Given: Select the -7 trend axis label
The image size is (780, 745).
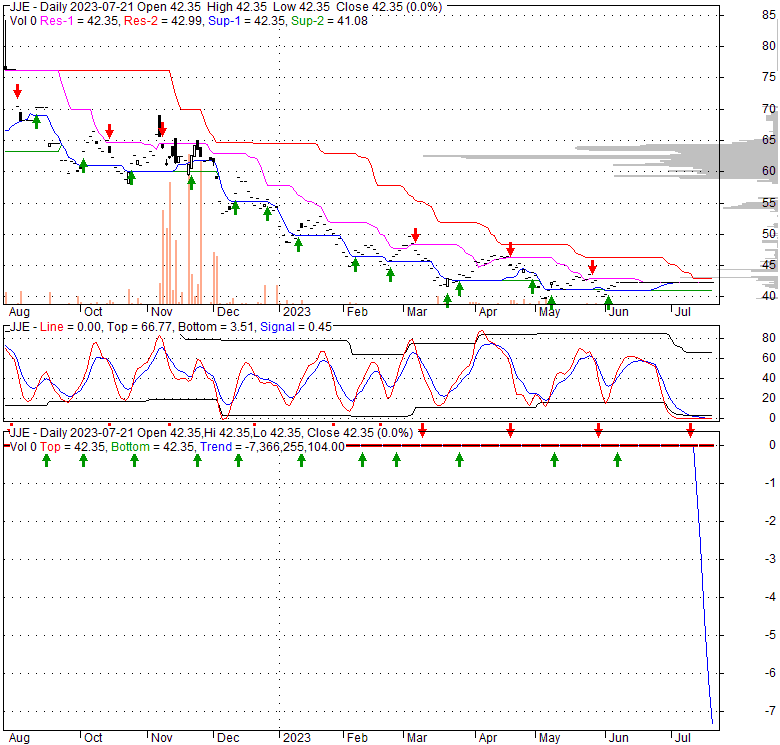Looking at the screenshot, I should [770, 710].
